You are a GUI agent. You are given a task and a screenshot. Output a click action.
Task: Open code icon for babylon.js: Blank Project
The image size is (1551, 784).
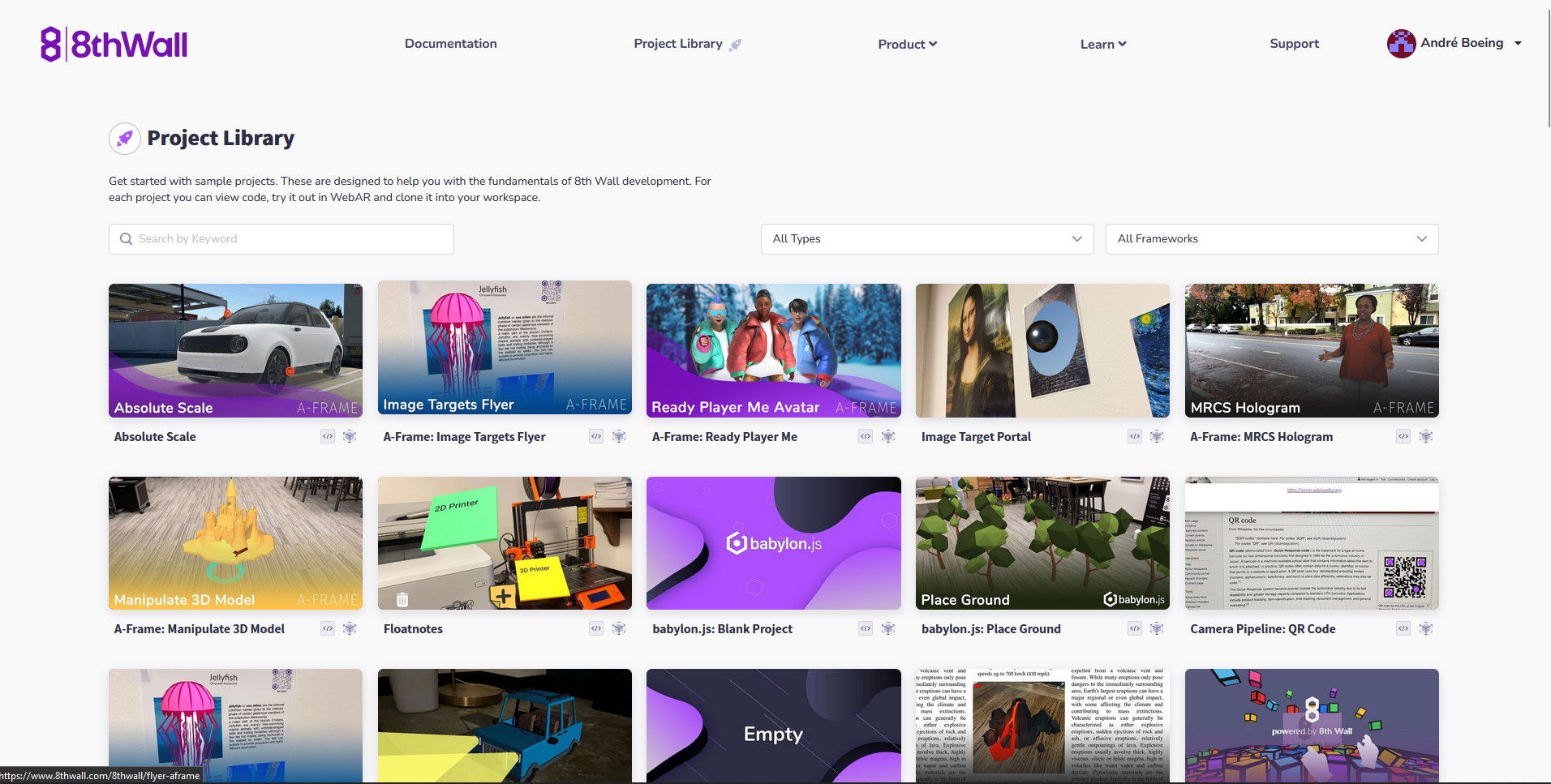click(x=866, y=628)
